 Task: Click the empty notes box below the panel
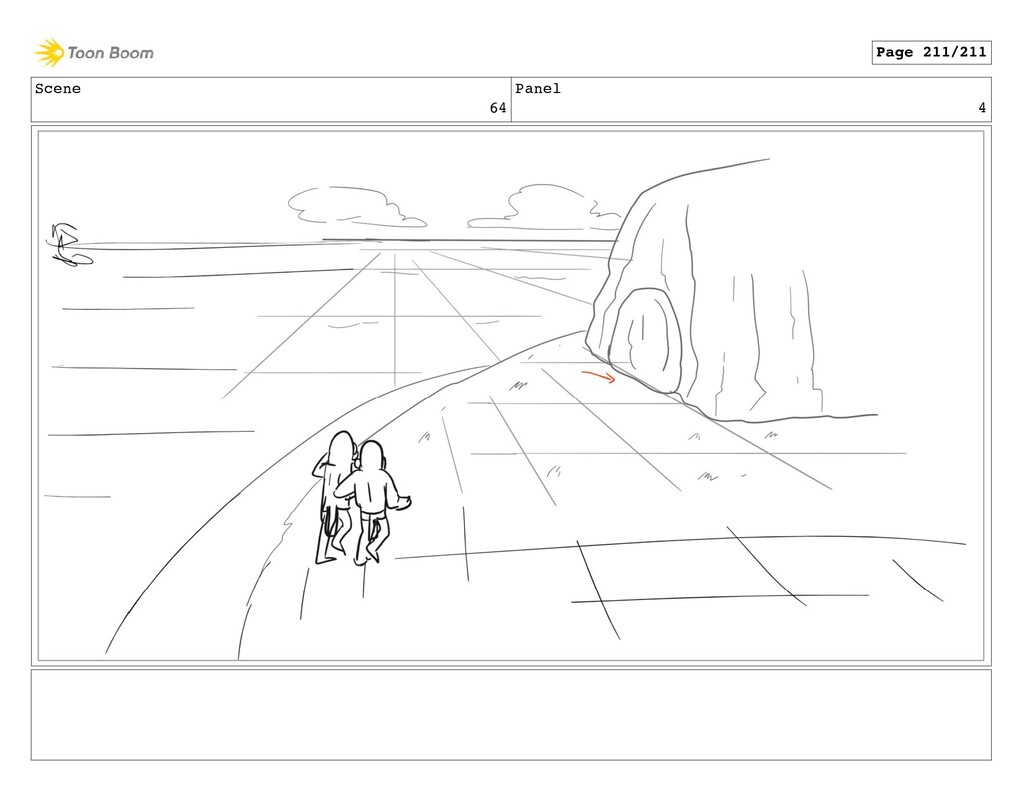pyautogui.click(x=511, y=715)
